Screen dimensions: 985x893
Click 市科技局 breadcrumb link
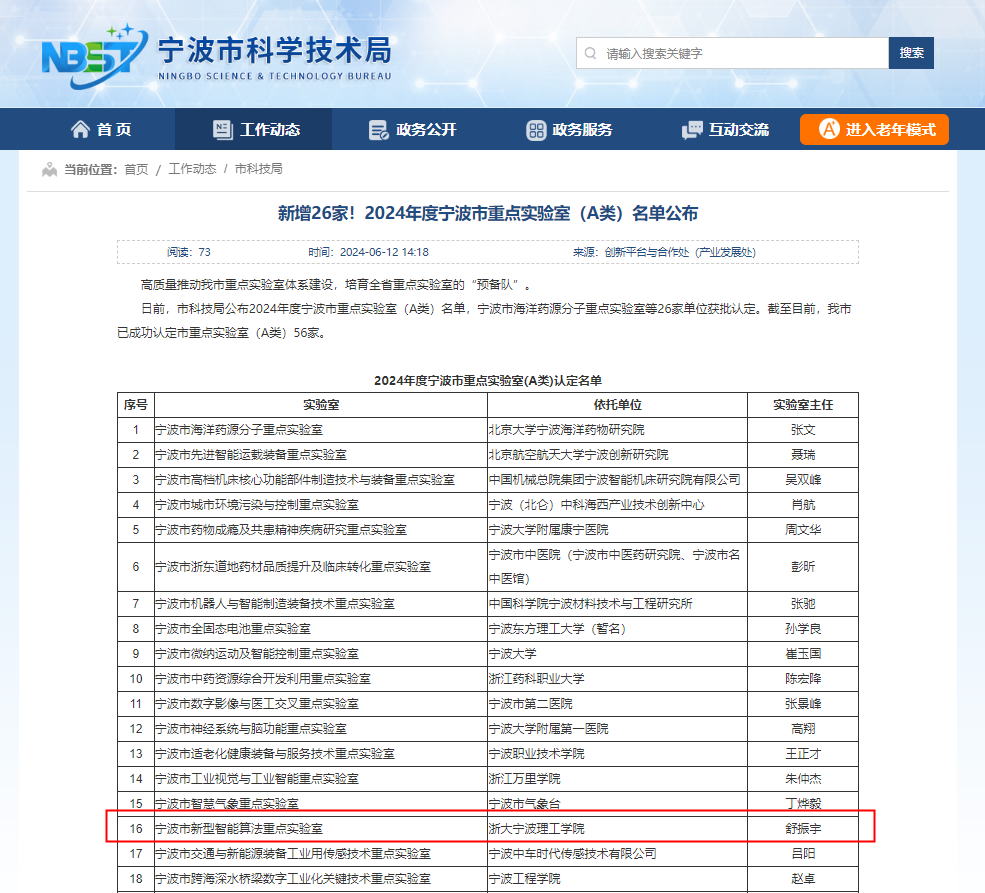click(258, 169)
